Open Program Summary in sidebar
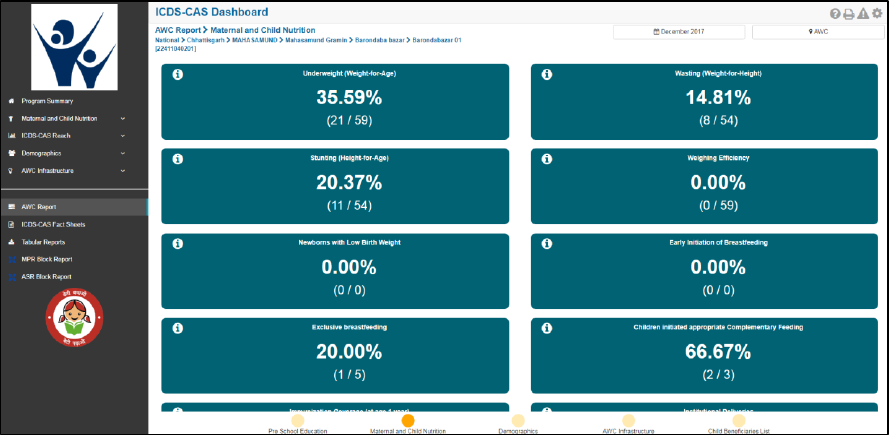Screen dimensions: 889x435 click(47, 101)
